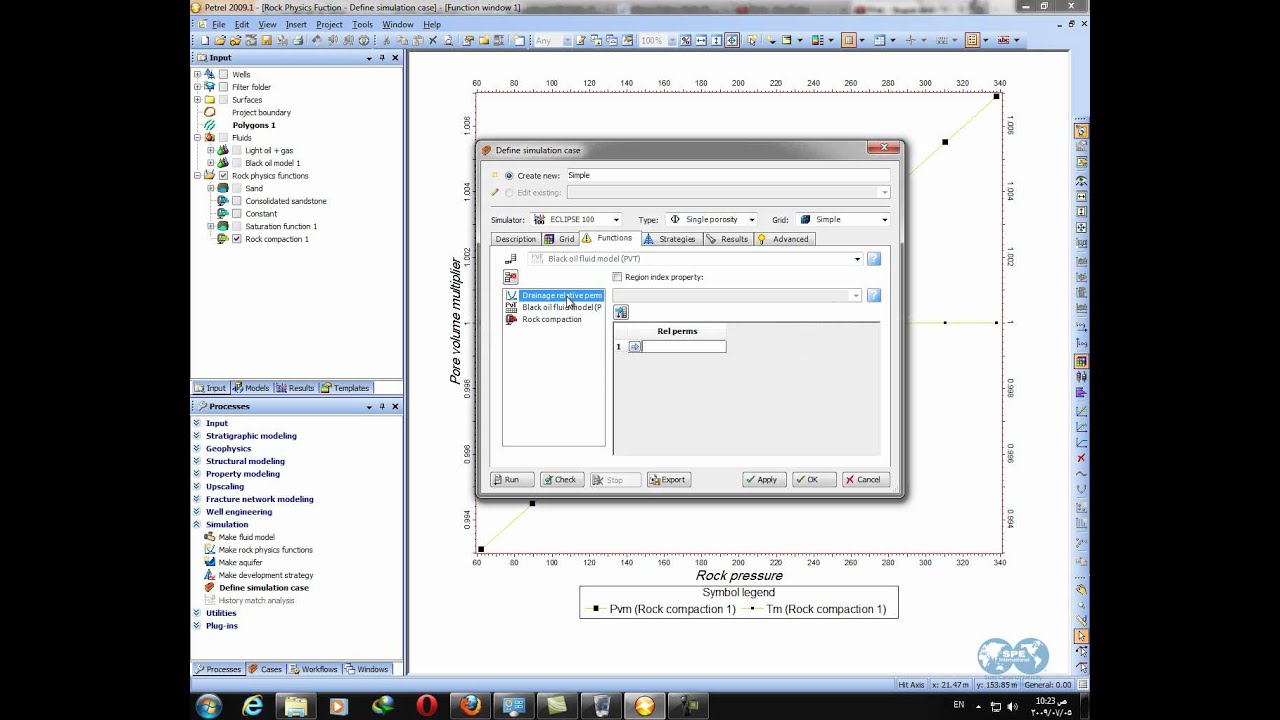
Task: Open Opera browser from the taskbar
Action: [x=427, y=706]
